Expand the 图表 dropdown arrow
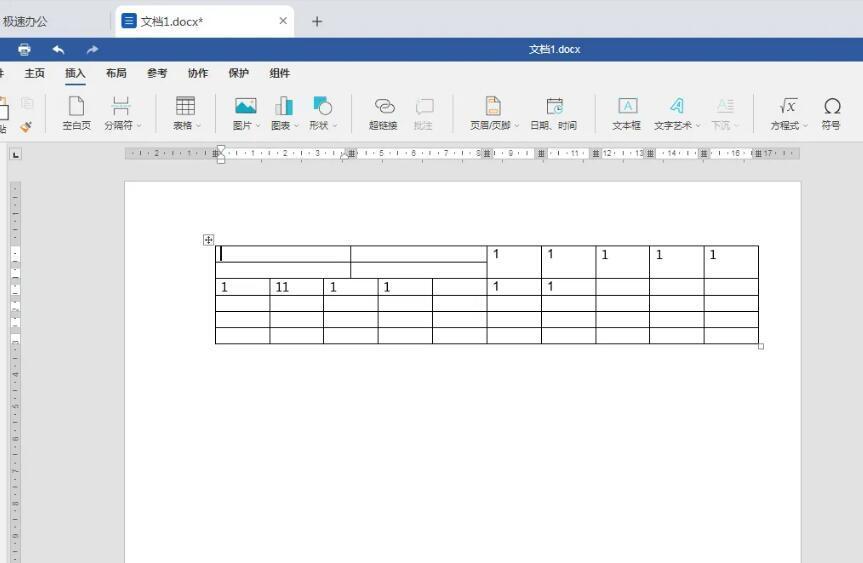This screenshot has width=863, height=563. pyautogui.click(x=296, y=125)
